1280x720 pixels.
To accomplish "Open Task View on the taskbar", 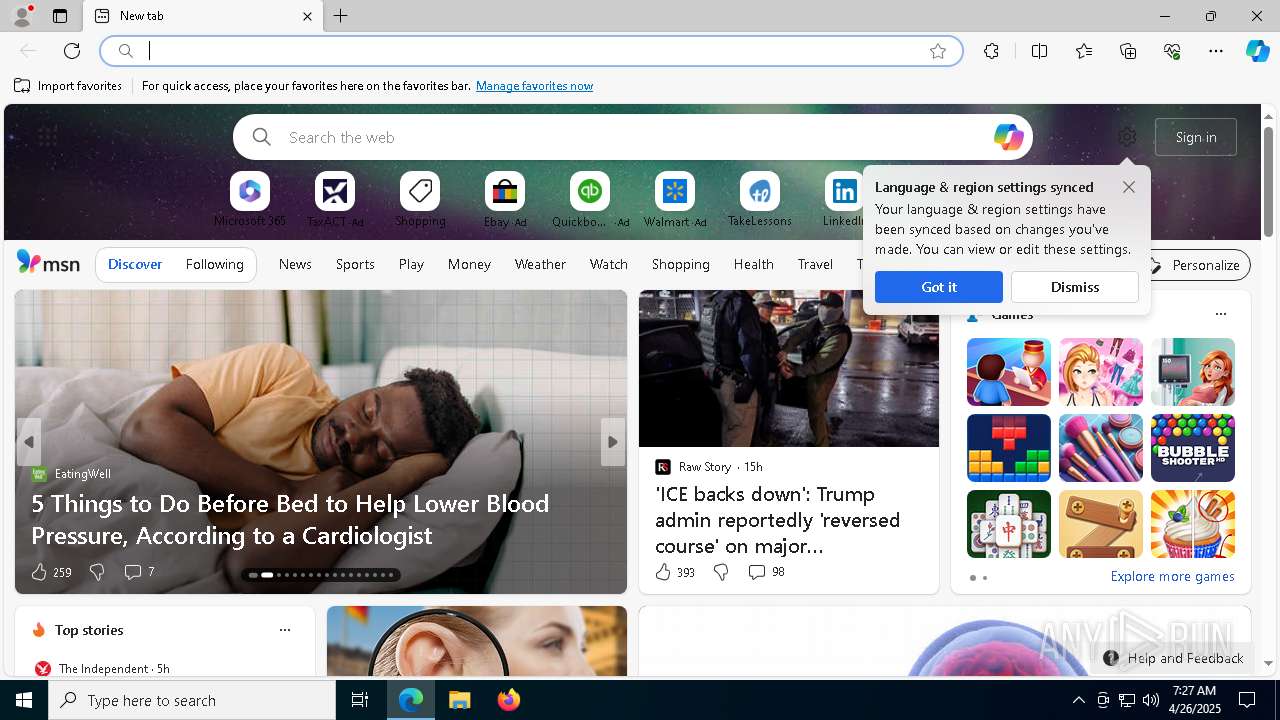I will tap(360, 700).
